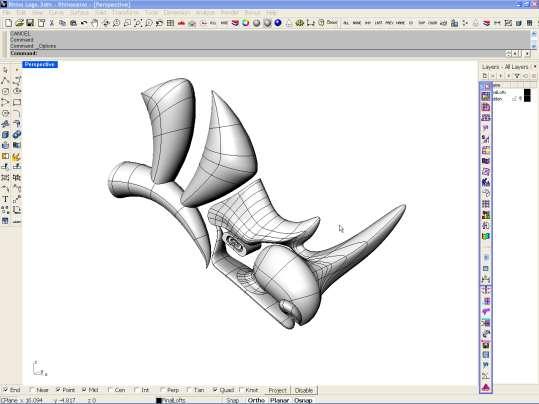Click the Open file folder icon
The image size is (539, 404).
tap(19, 23)
